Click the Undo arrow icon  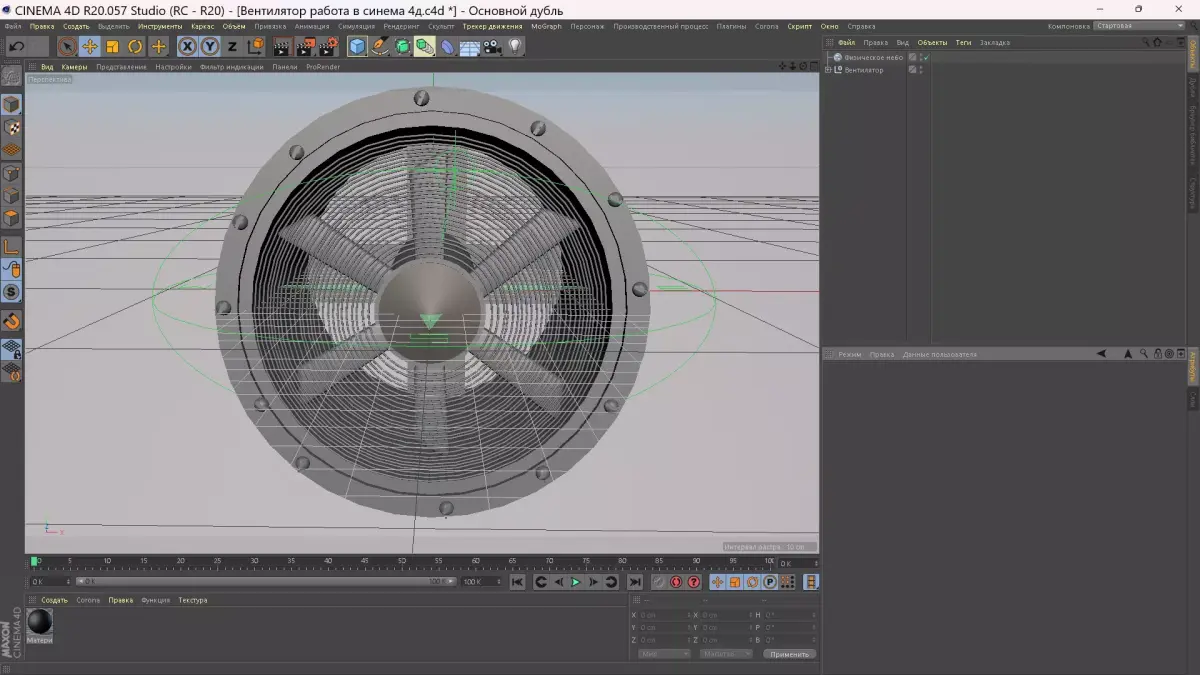tap(16, 46)
